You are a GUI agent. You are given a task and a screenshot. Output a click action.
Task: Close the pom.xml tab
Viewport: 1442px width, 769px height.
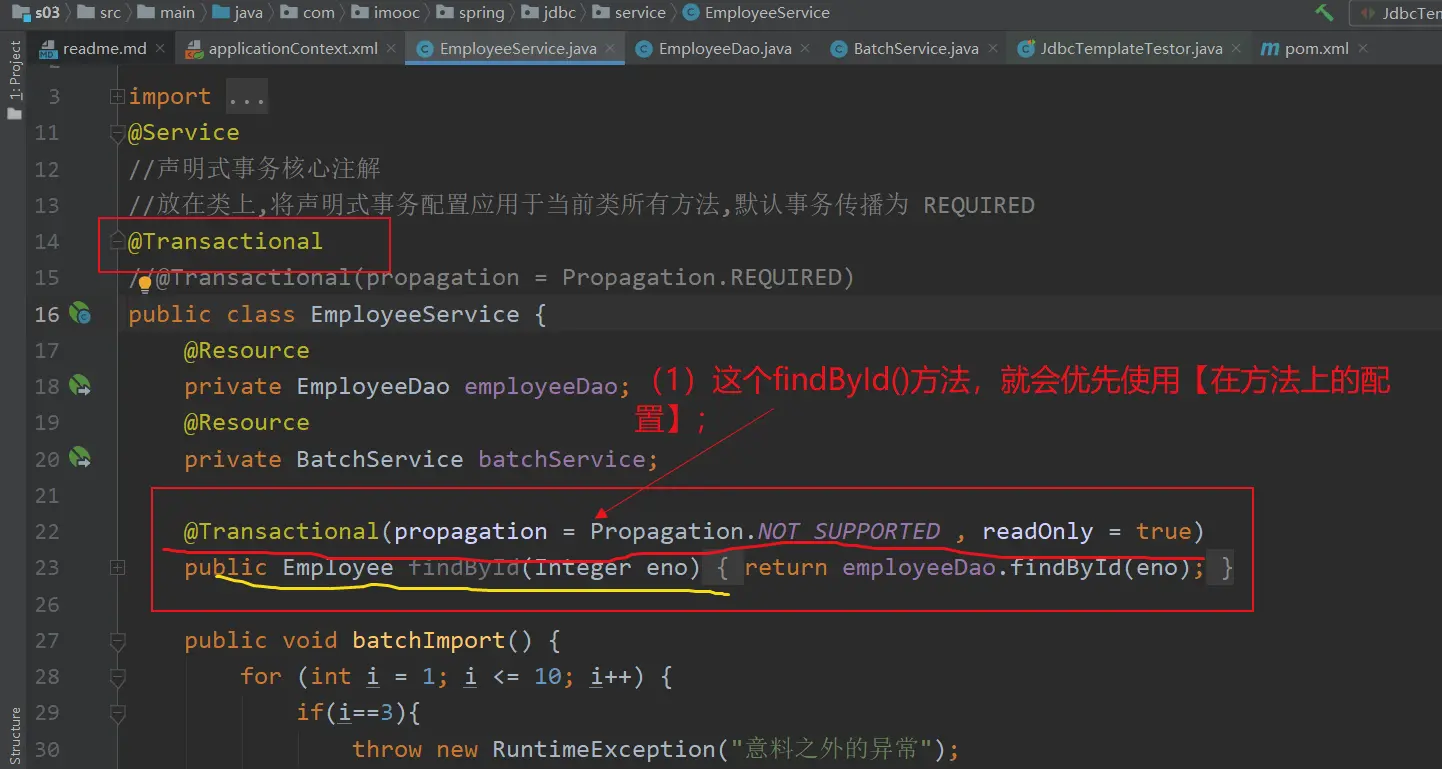pyautogui.click(x=1362, y=48)
